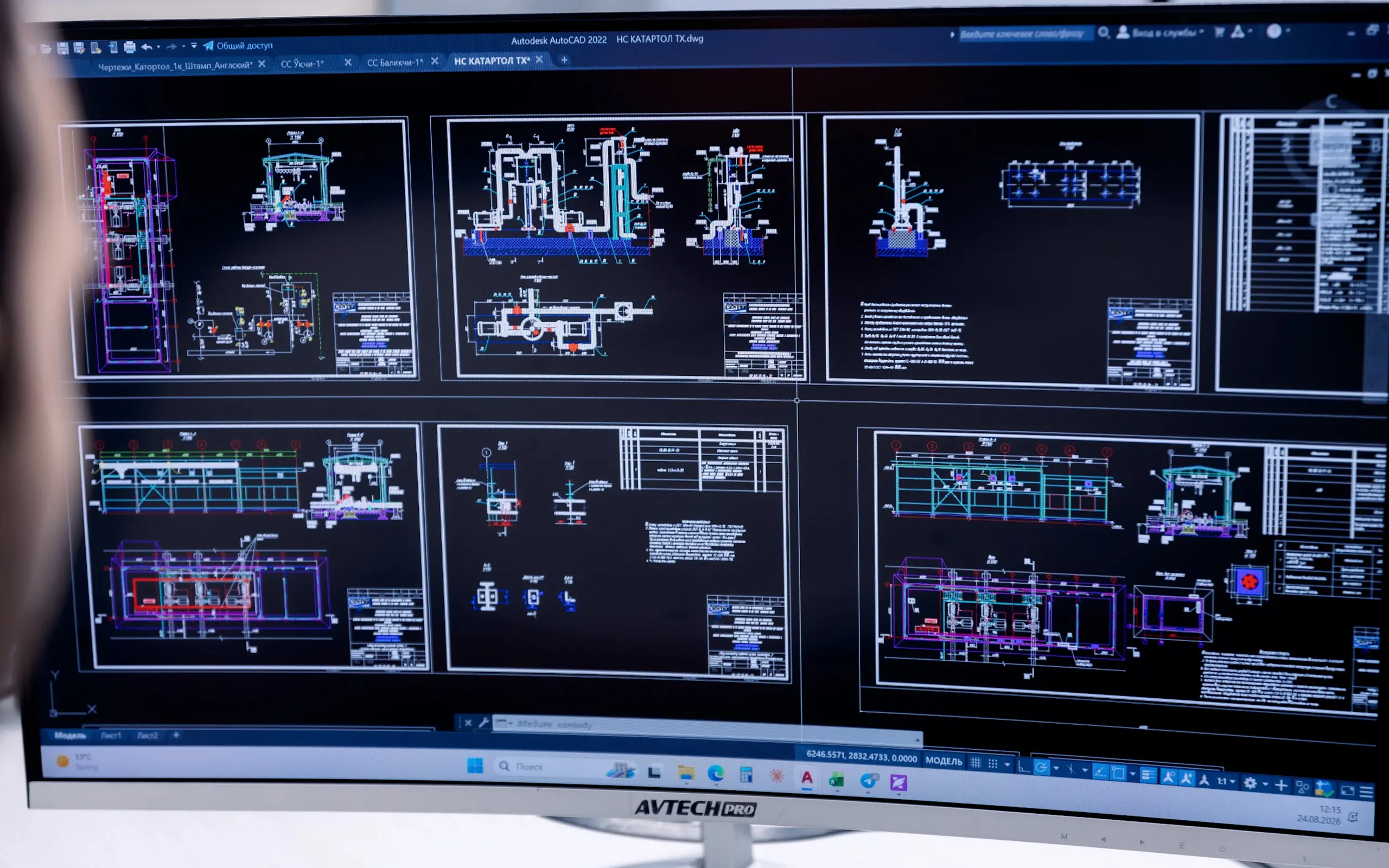Viewport: 1389px width, 868px height.
Task: Open the Undo history dropdown arrow
Action: tap(158, 47)
